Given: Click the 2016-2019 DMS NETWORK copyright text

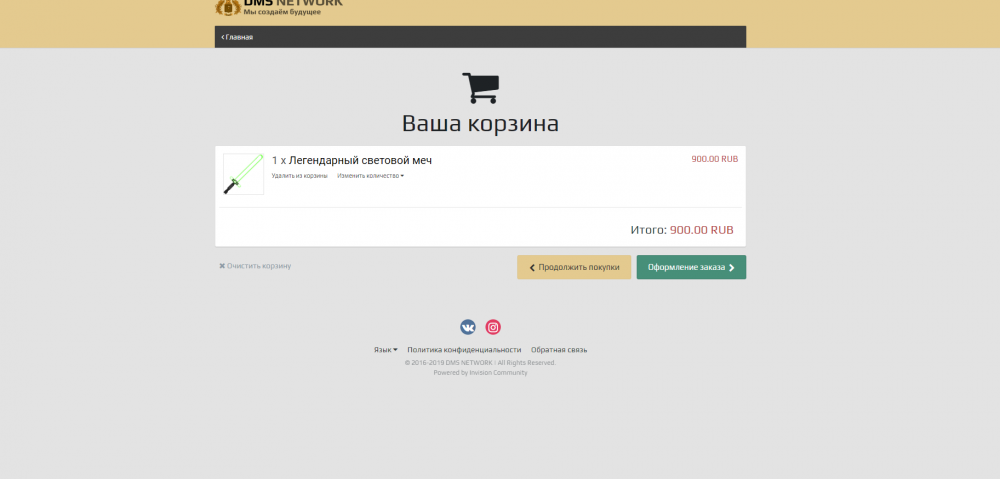Looking at the screenshot, I should (480, 362).
